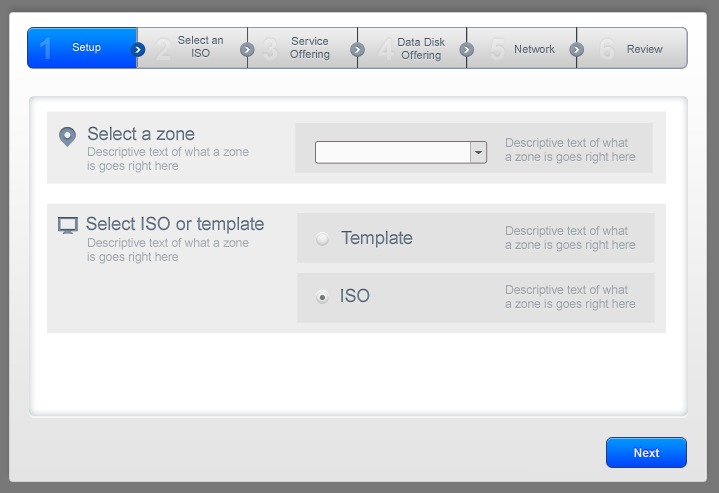Click the Select a zone heading
719x493 pixels.
[141, 134]
